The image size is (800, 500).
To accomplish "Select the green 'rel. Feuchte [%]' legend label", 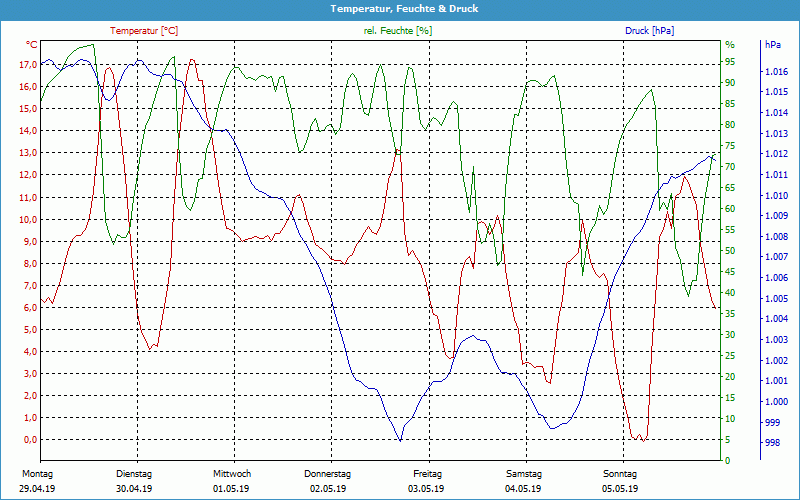I will [397, 31].
